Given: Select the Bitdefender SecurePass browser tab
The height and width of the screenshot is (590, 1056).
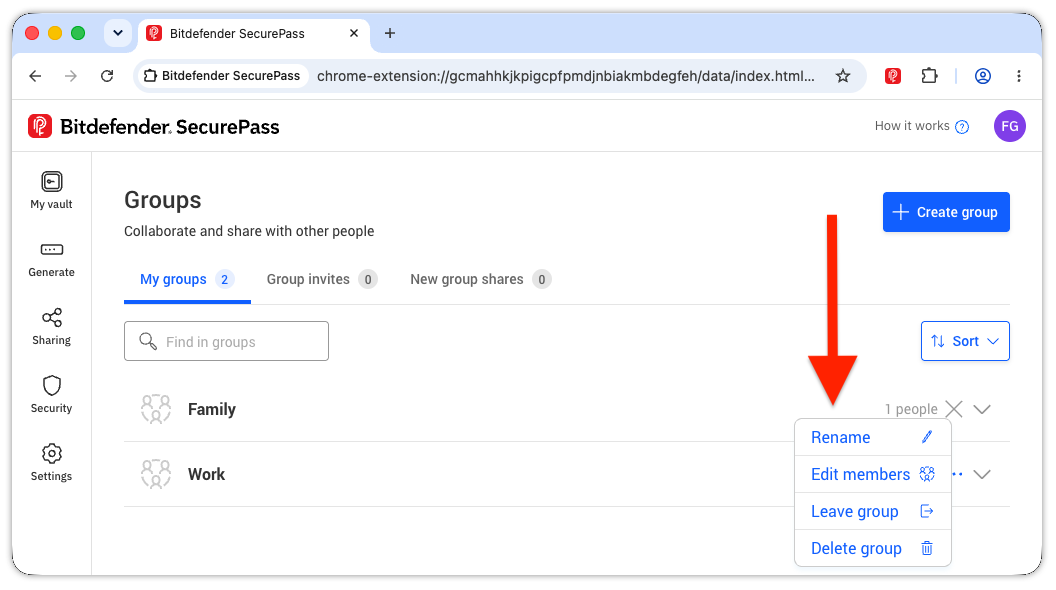Looking at the screenshot, I should pos(255,33).
